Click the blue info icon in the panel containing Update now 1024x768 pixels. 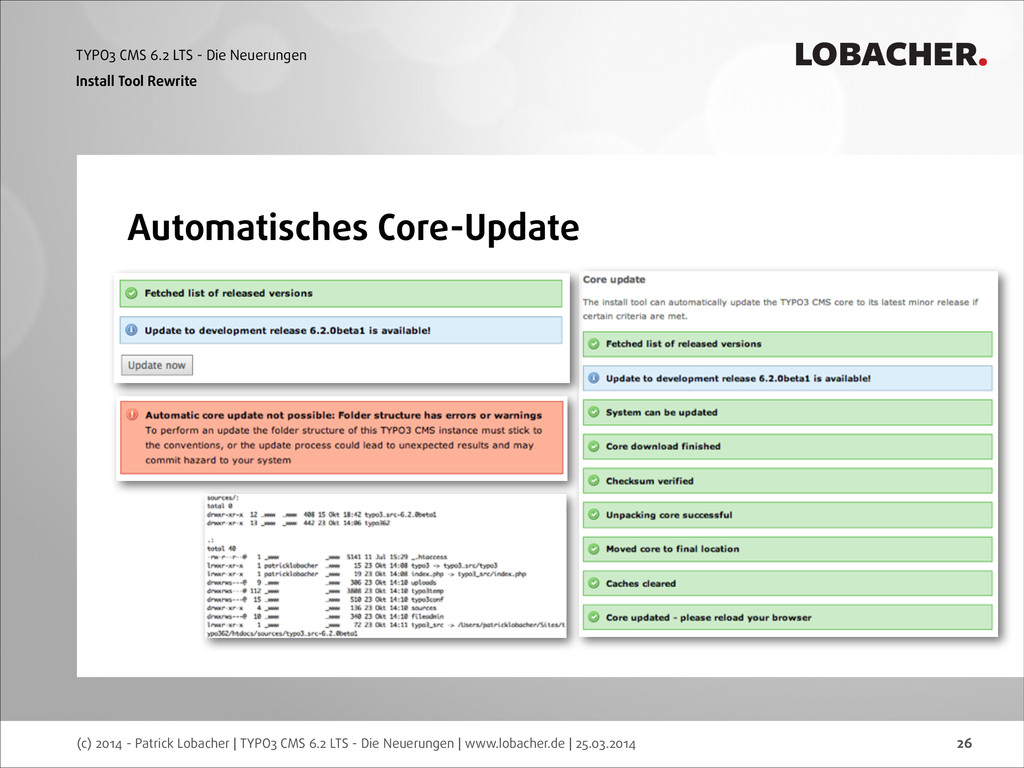131,330
